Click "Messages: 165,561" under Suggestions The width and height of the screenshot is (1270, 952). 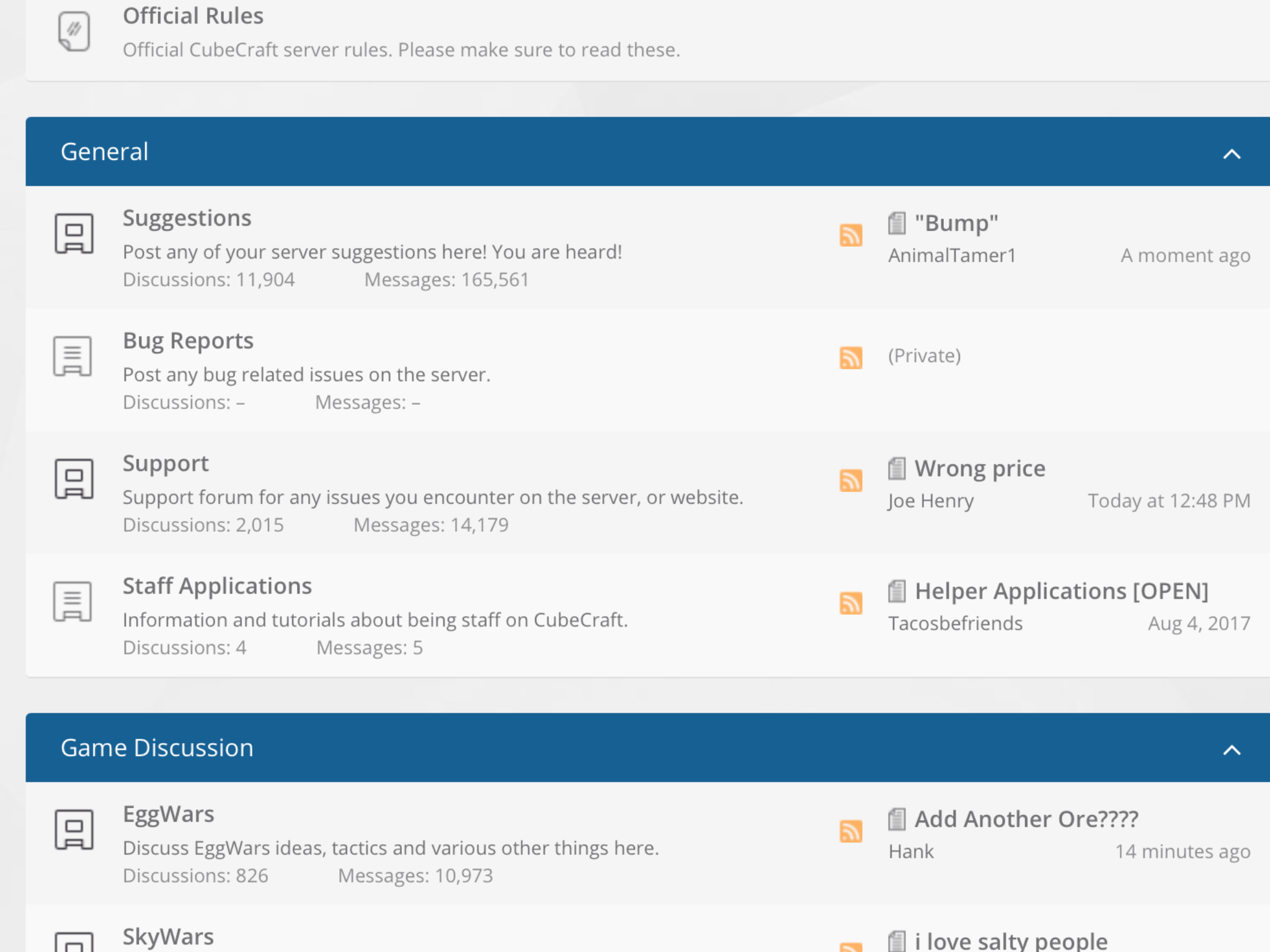point(446,280)
